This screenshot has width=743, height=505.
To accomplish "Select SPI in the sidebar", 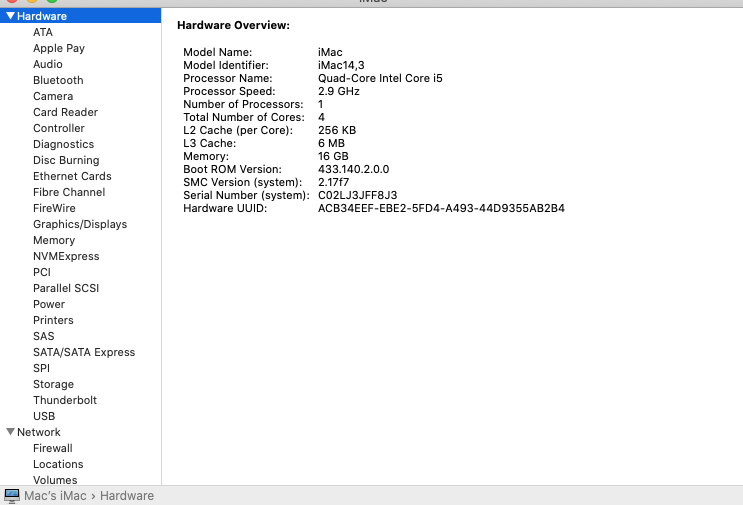I will coord(41,368).
